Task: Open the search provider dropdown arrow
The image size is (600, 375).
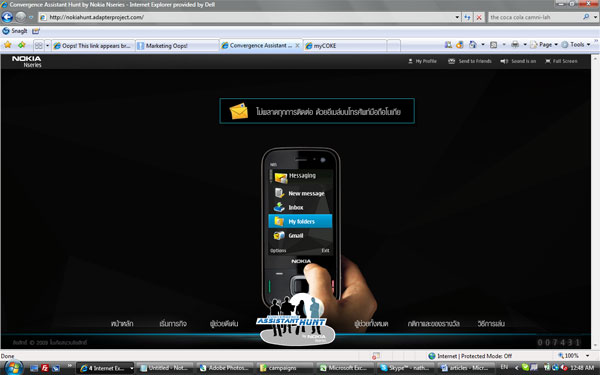Action: tap(595, 17)
